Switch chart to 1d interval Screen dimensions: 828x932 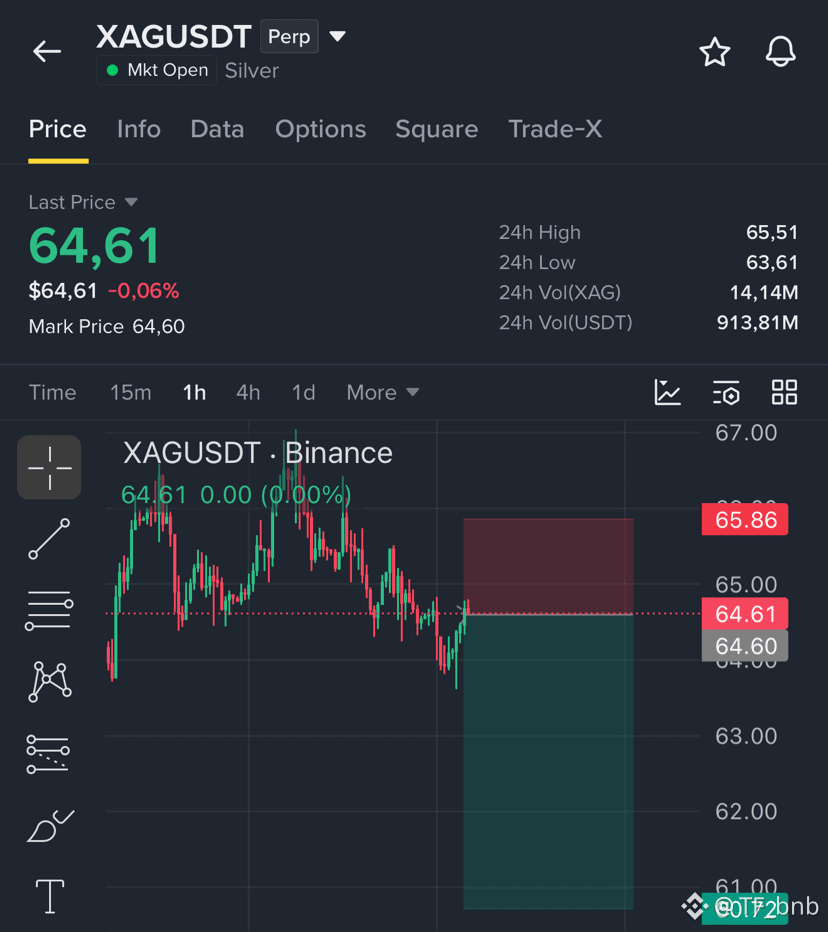pyautogui.click(x=304, y=392)
